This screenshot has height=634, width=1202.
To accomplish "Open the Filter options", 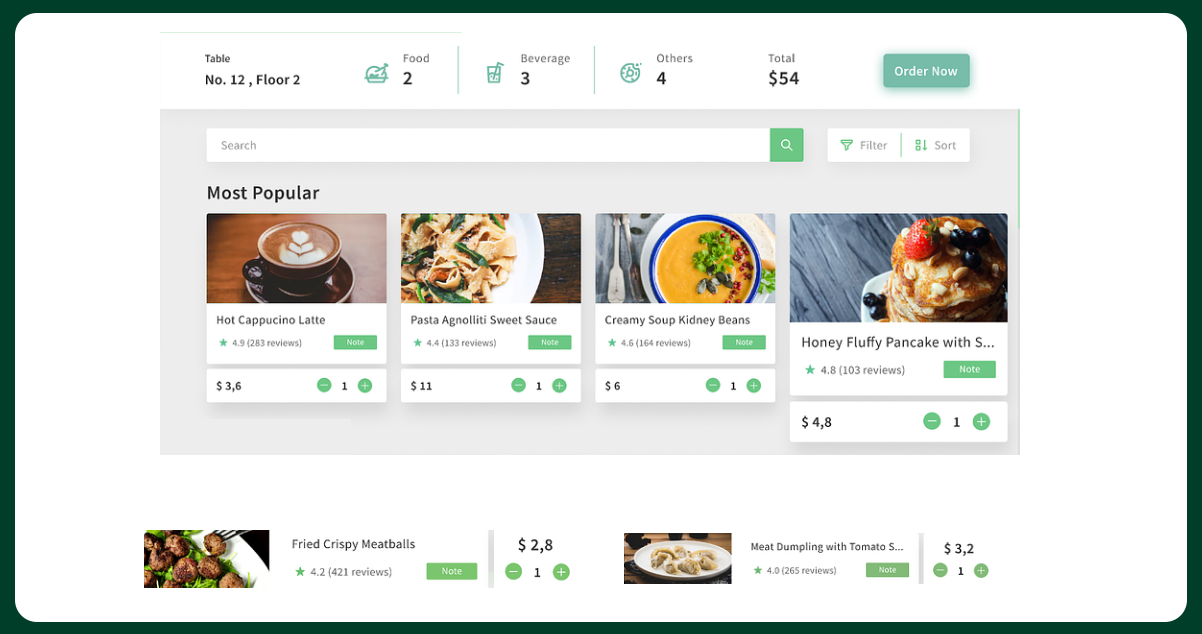I will (x=864, y=145).
